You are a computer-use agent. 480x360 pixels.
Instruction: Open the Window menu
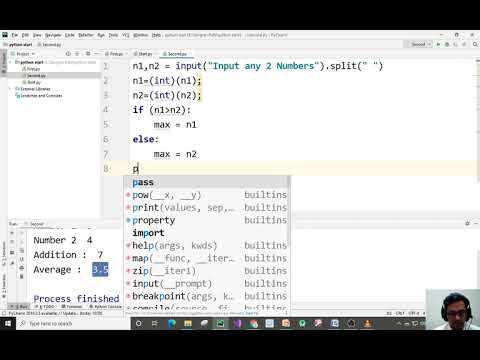[141, 35]
